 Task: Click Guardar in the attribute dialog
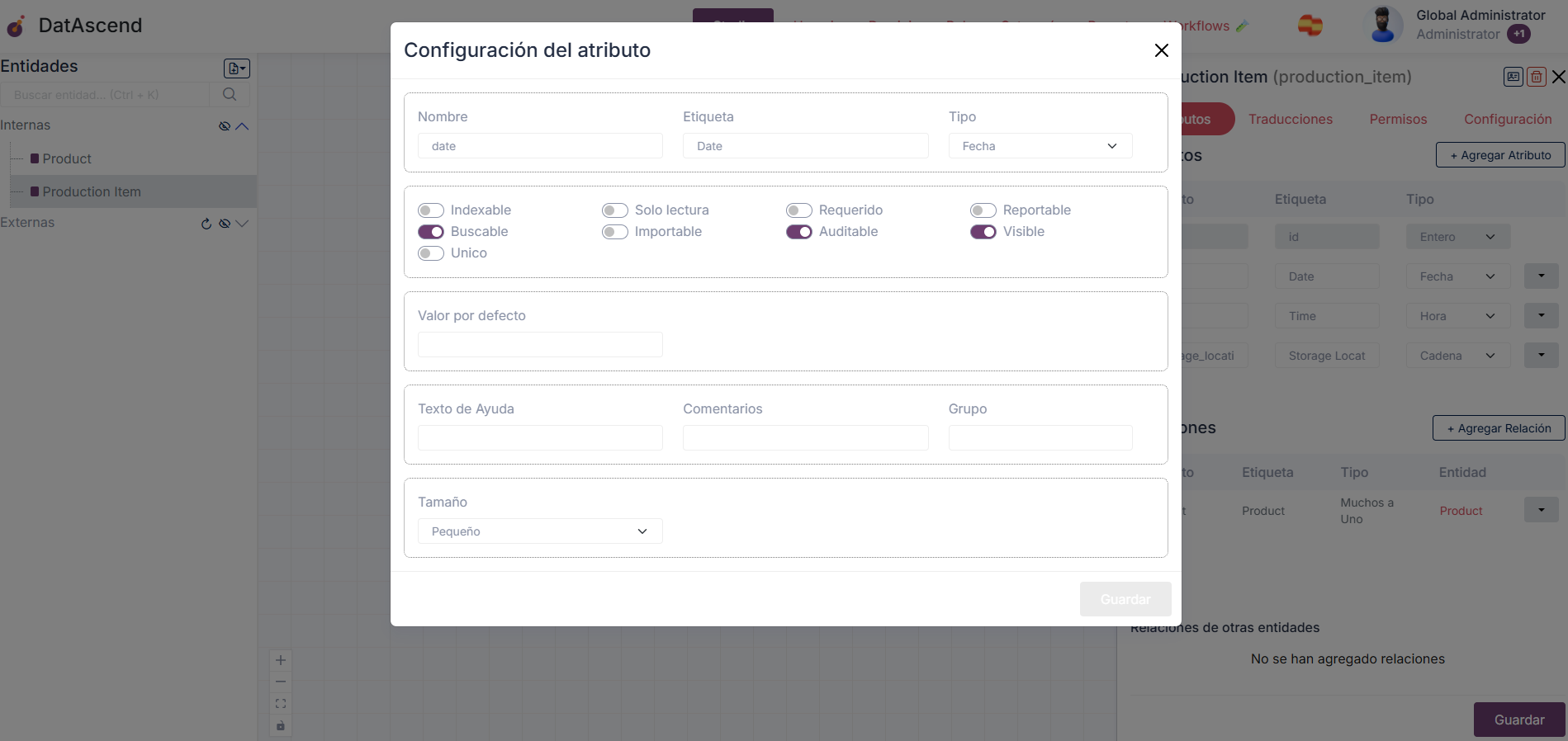coord(1125,599)
